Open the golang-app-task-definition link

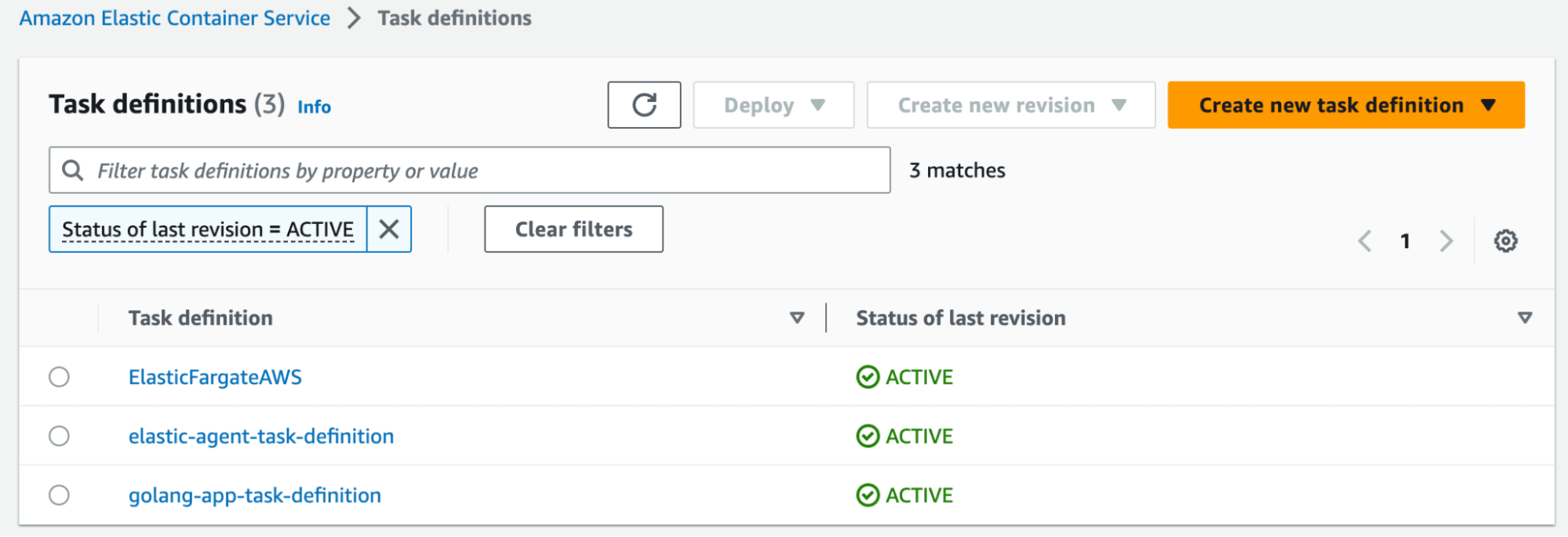[x=255, y=495]
